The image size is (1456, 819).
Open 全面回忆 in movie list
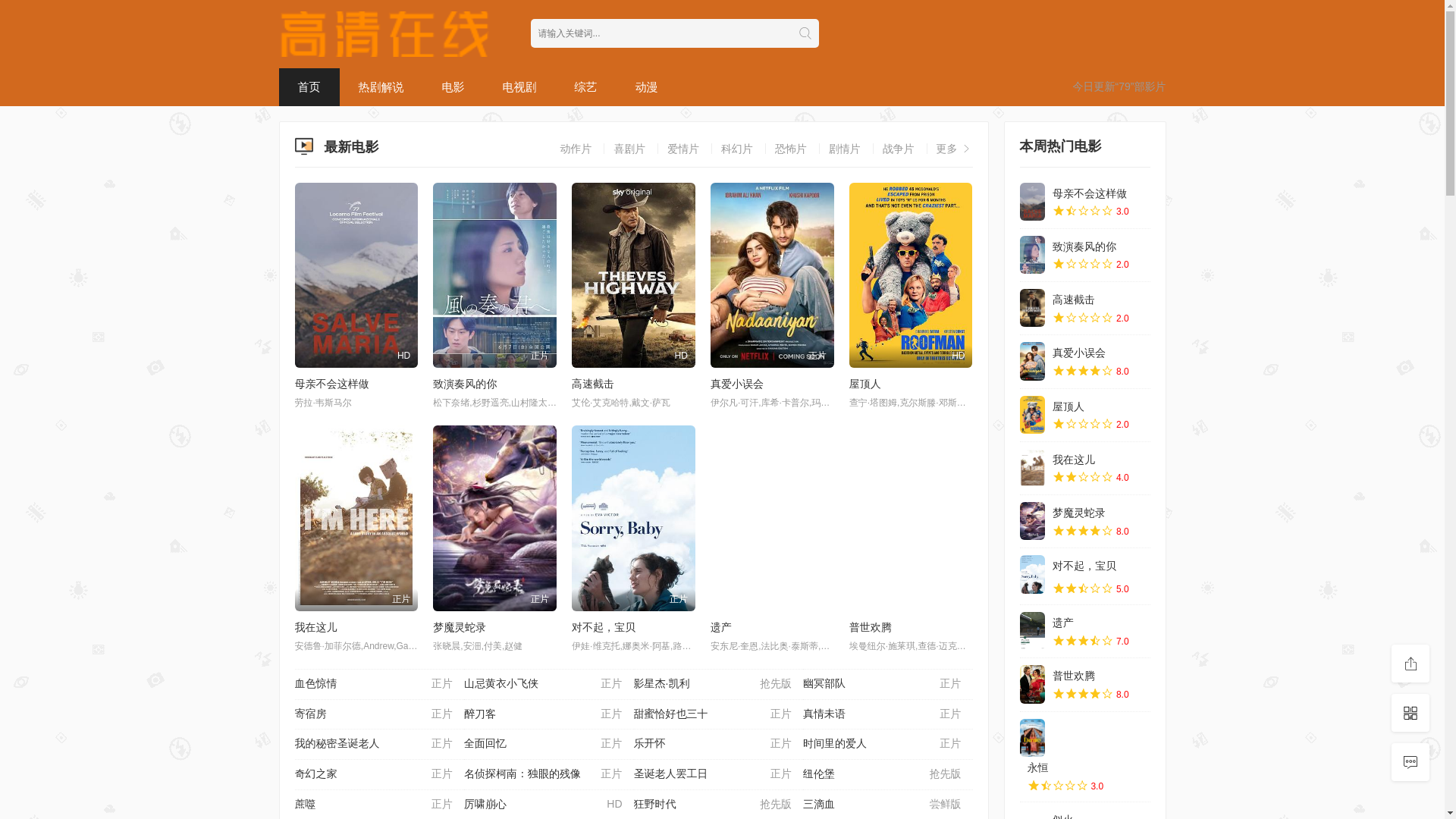(x=485, y=744)
